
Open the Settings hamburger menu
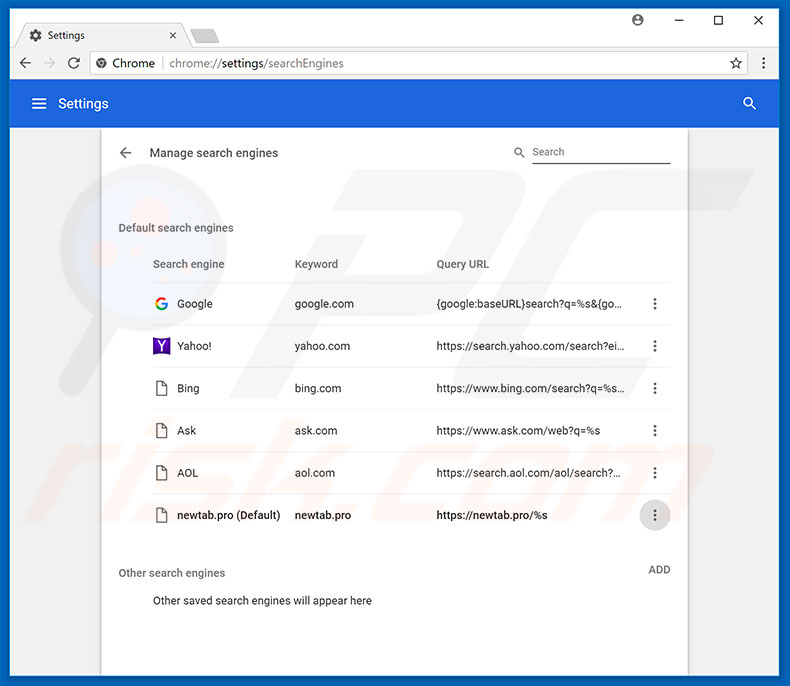[x=39, y=104]
